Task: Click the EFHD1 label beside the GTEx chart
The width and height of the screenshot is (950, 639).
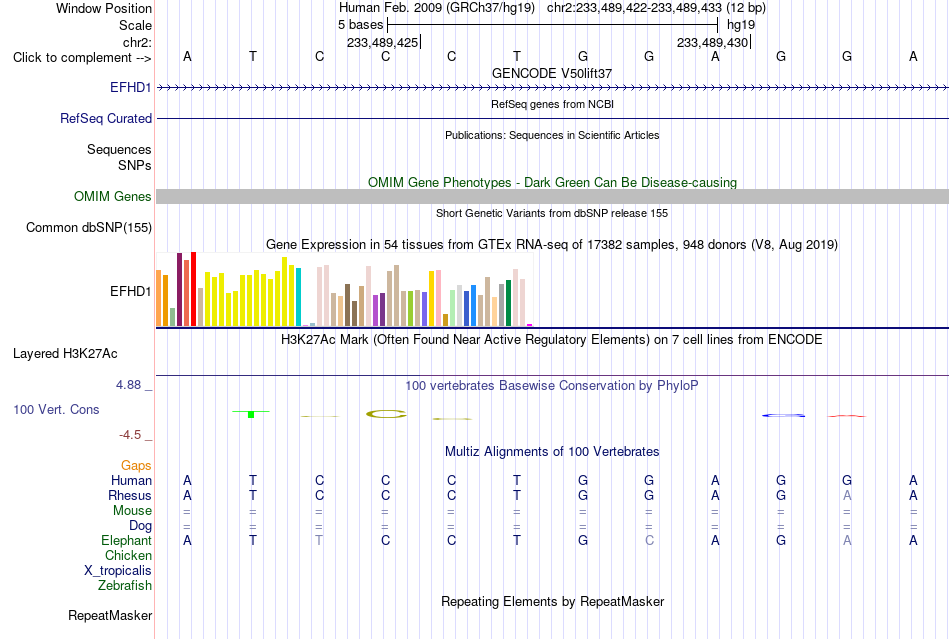Action: (x=130, y=291)
